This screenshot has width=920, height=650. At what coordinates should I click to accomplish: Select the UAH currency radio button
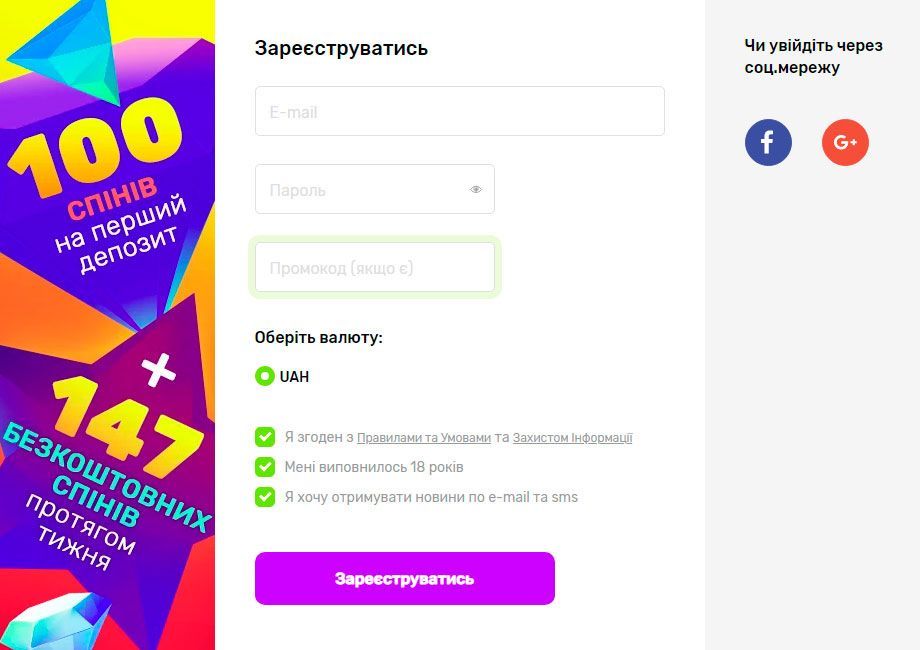click(x=264, y=377)
